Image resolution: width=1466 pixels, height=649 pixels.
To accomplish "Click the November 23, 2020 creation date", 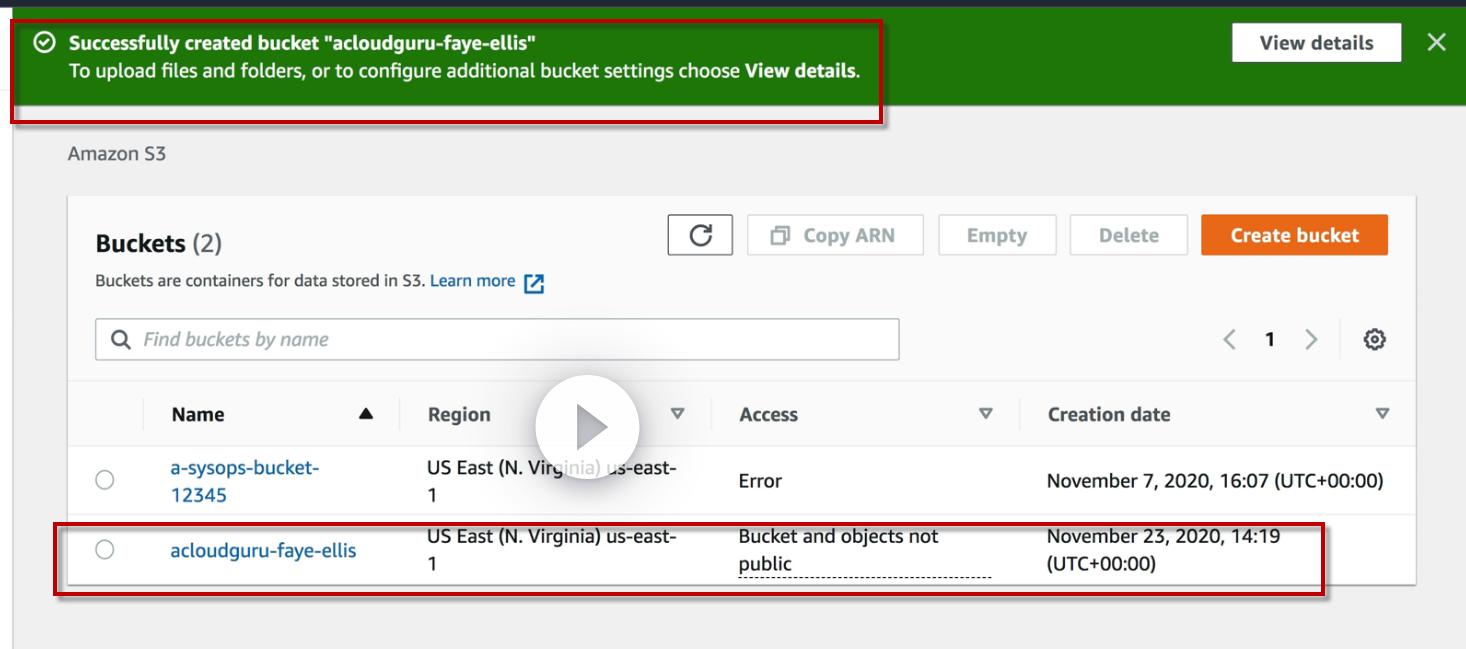I will tap(1163, 550).
